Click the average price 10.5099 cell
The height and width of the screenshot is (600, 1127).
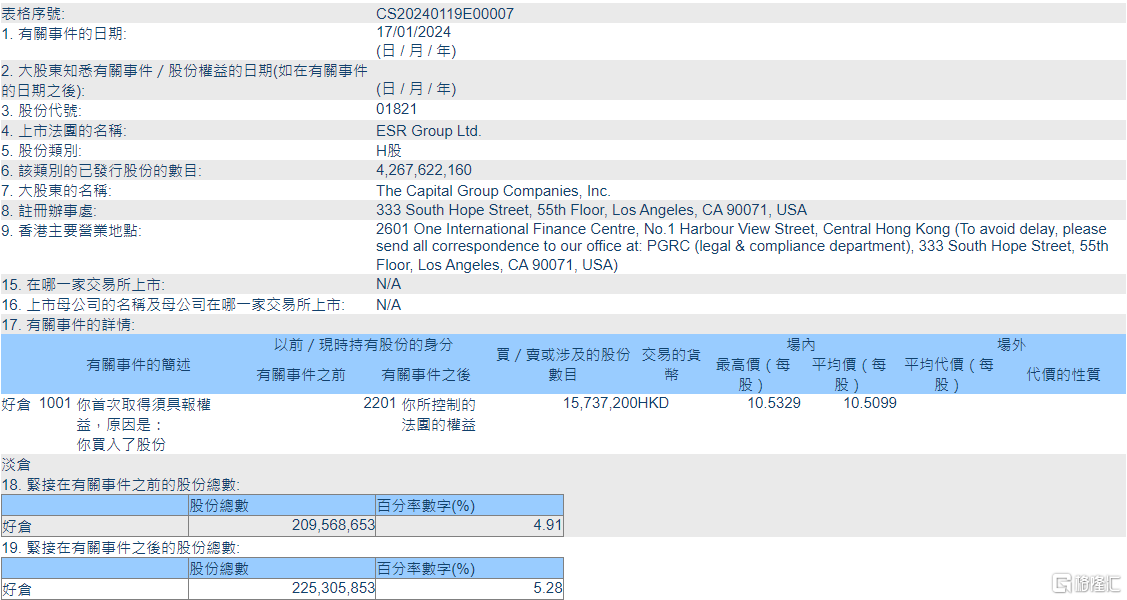coord(870,403)
